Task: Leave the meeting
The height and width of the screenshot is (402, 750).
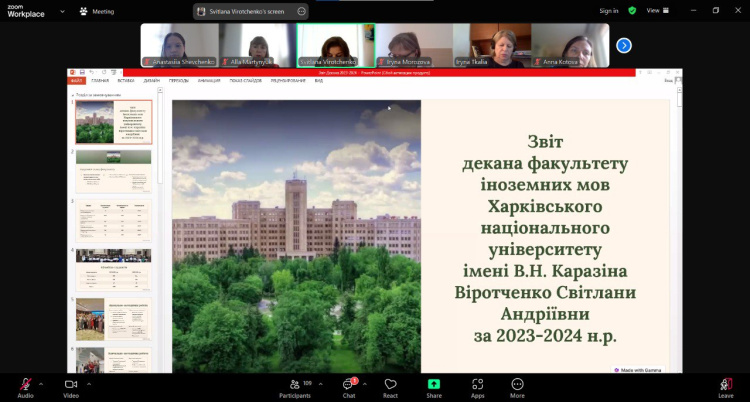Action: pyautogui.click(x=726, y=388)
